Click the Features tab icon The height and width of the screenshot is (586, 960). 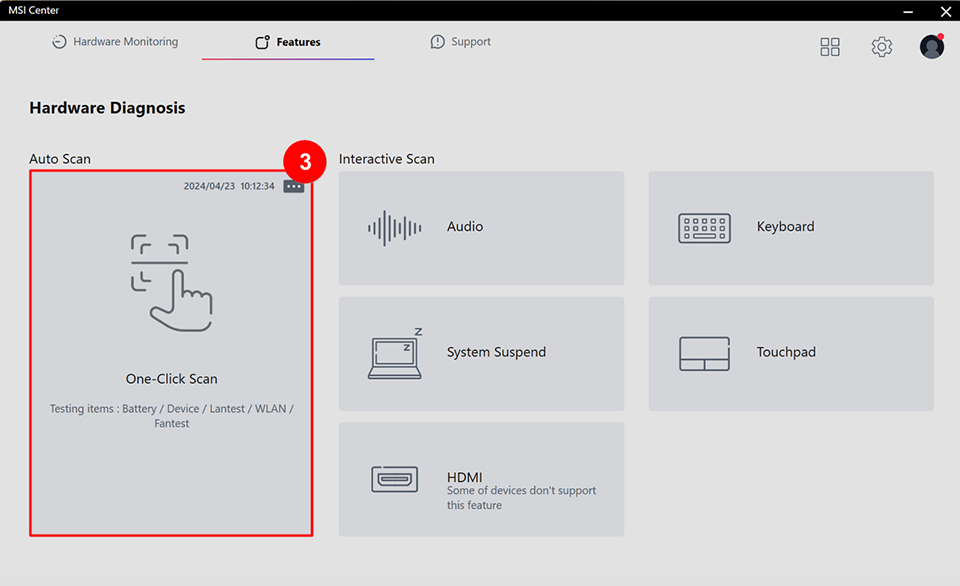(x=262, y=42)
